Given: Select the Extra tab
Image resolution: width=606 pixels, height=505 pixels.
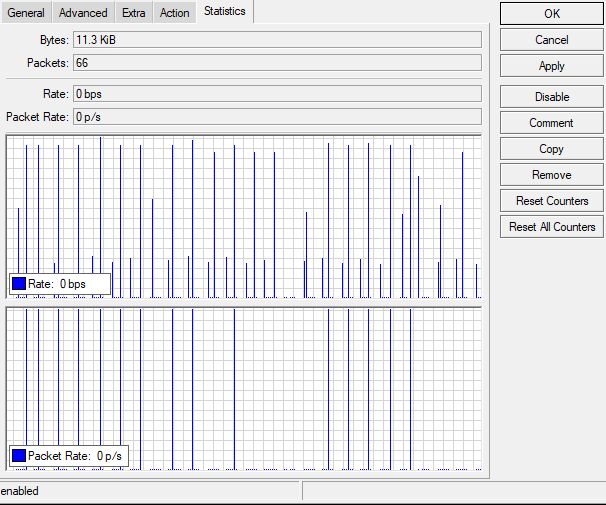Looking at the screenshot, I should click(134, 13).
